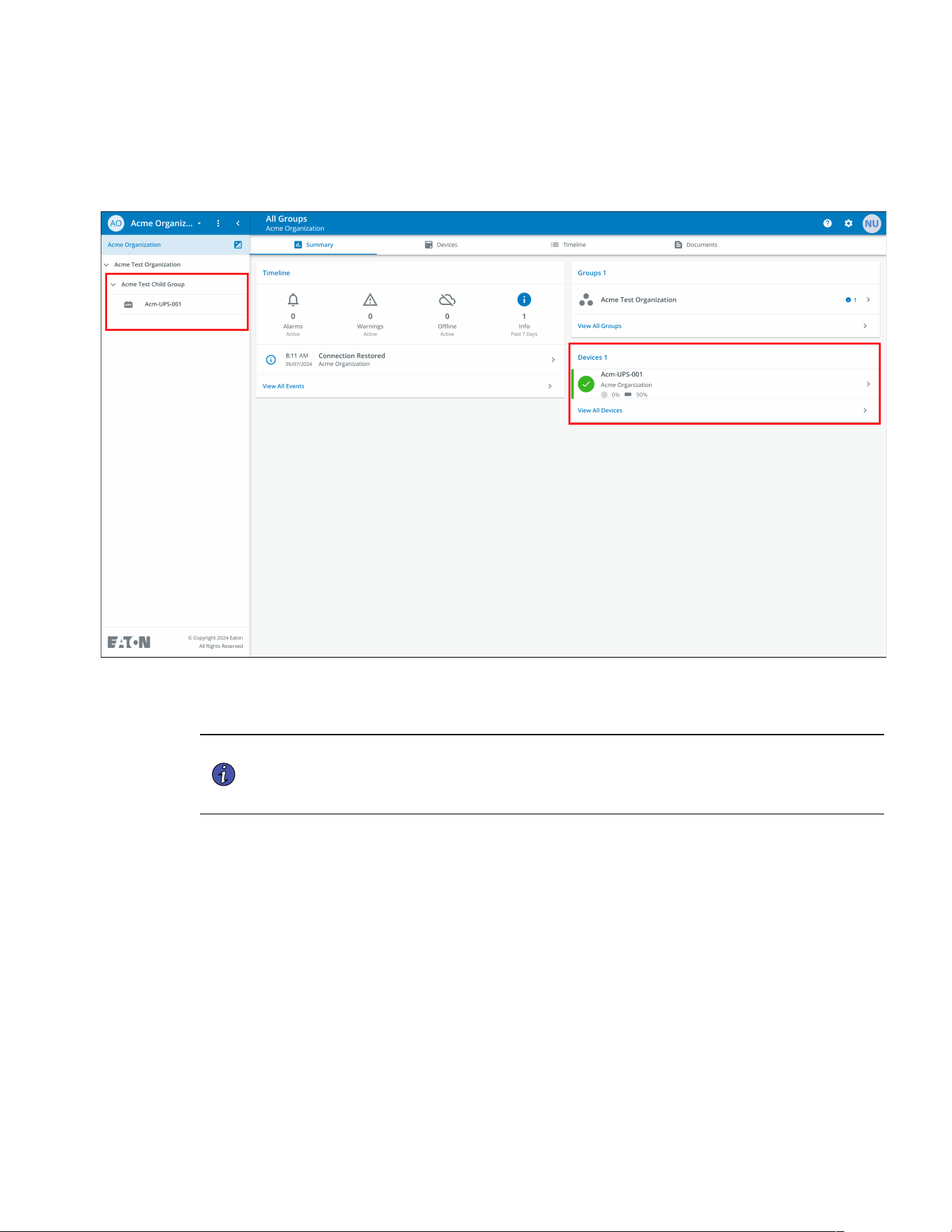
Task: Open the help question mark icon
Action: pyautogui.click(x=827, y=223)
